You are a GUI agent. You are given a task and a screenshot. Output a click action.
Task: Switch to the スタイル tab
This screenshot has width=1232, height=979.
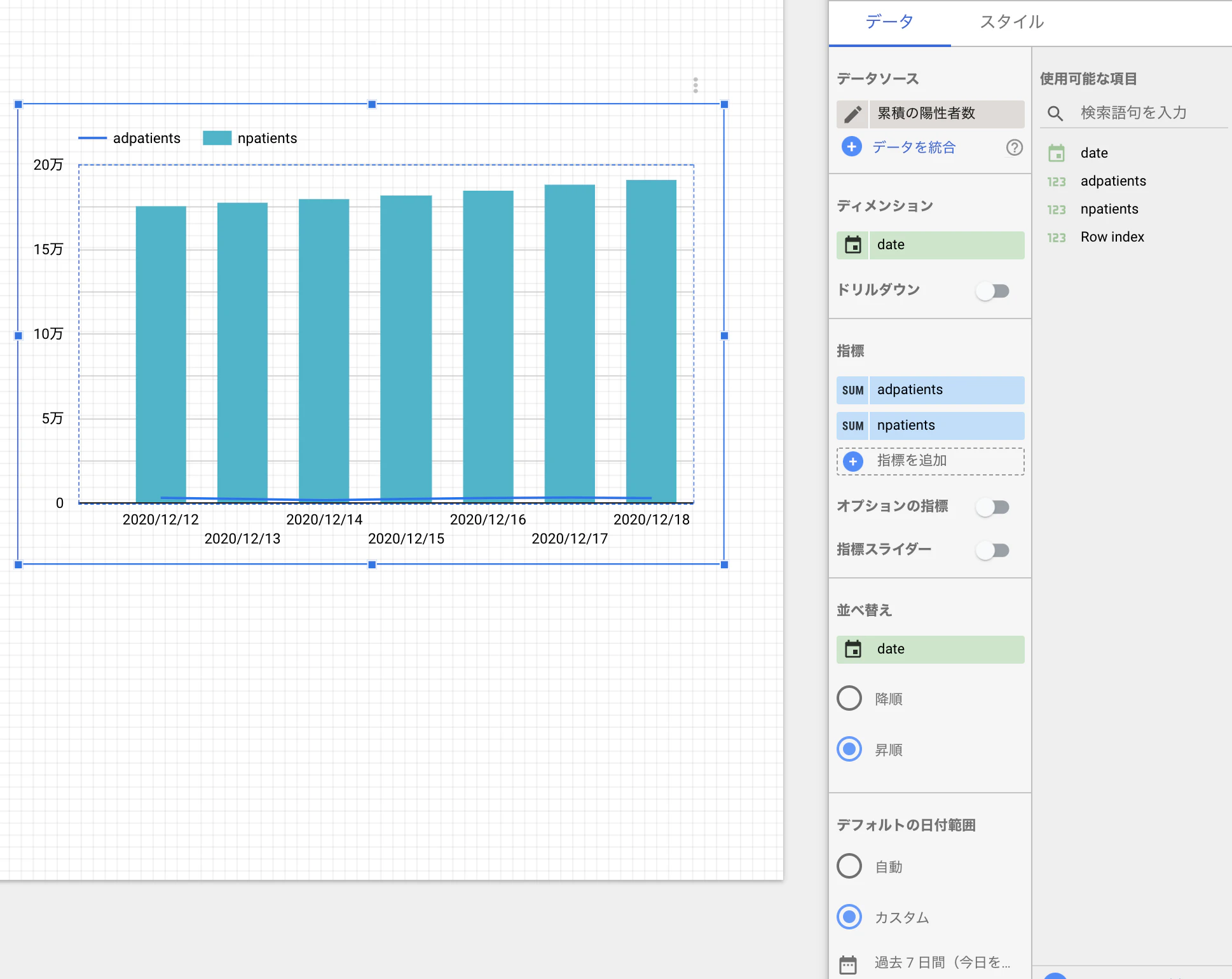tap(1011, 22)
